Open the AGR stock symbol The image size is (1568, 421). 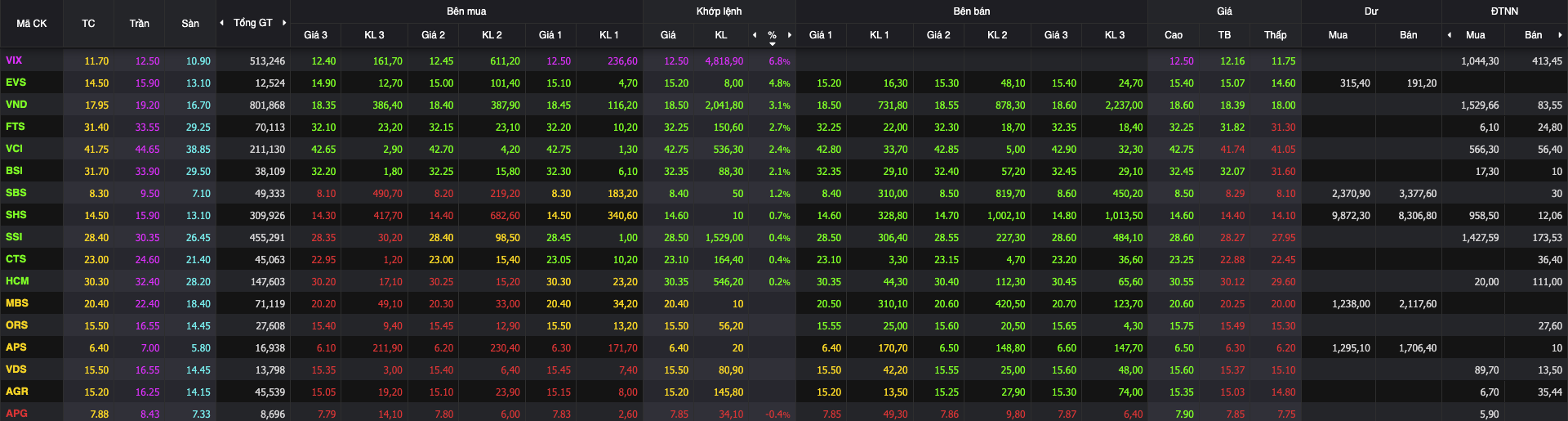click(16, 392)
